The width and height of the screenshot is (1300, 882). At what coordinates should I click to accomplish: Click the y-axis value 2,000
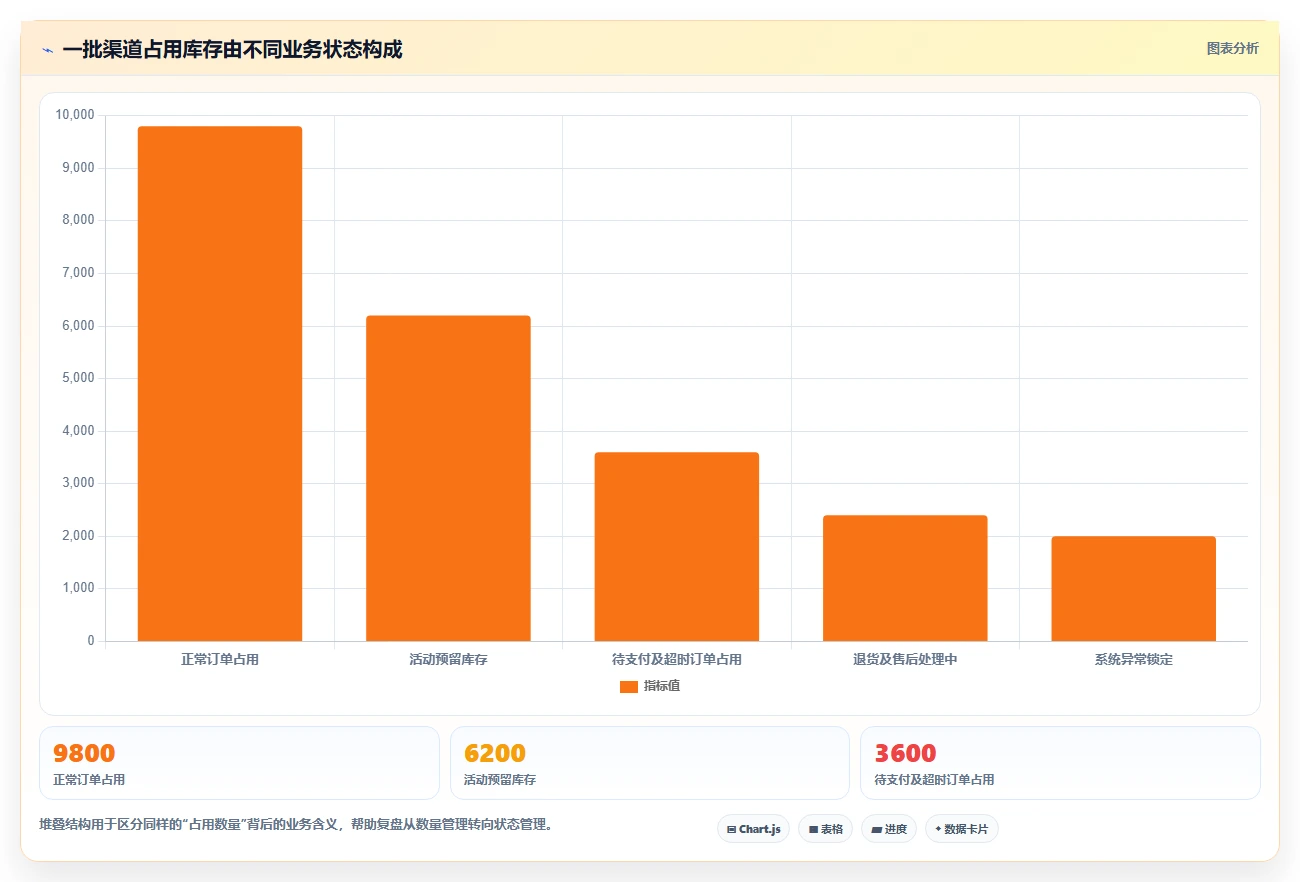(78, 536)
